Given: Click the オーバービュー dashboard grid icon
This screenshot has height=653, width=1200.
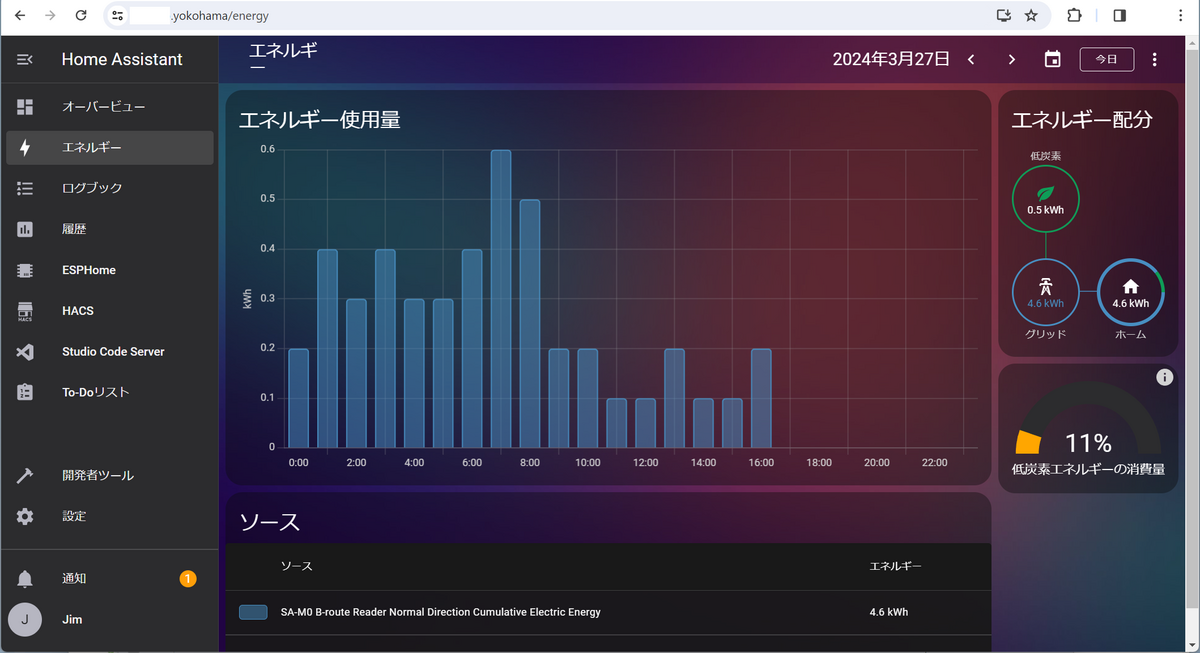Looking at the screenshot, I should (x=25, y=106).
